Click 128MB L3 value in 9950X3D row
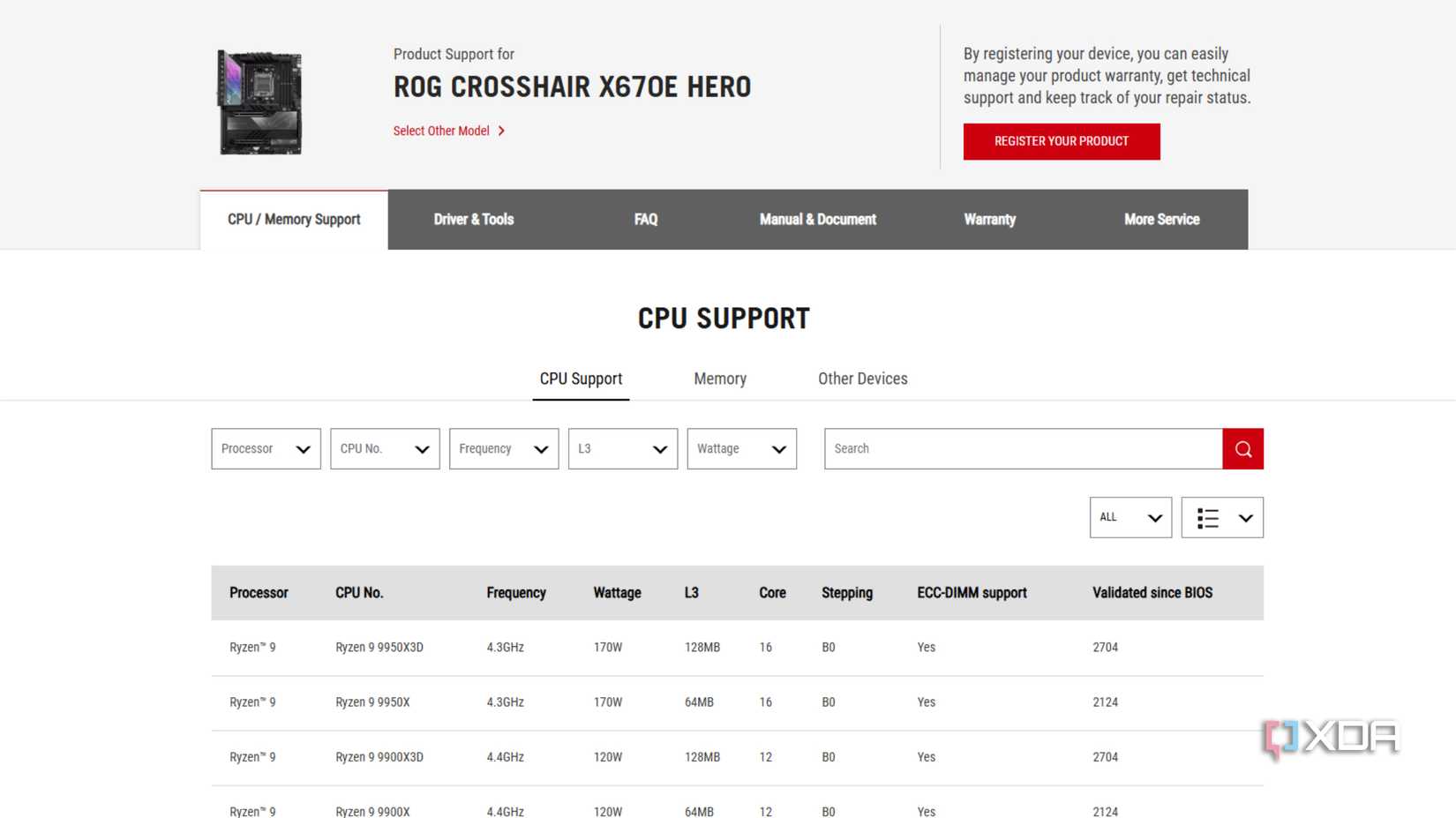 [702, 648]
